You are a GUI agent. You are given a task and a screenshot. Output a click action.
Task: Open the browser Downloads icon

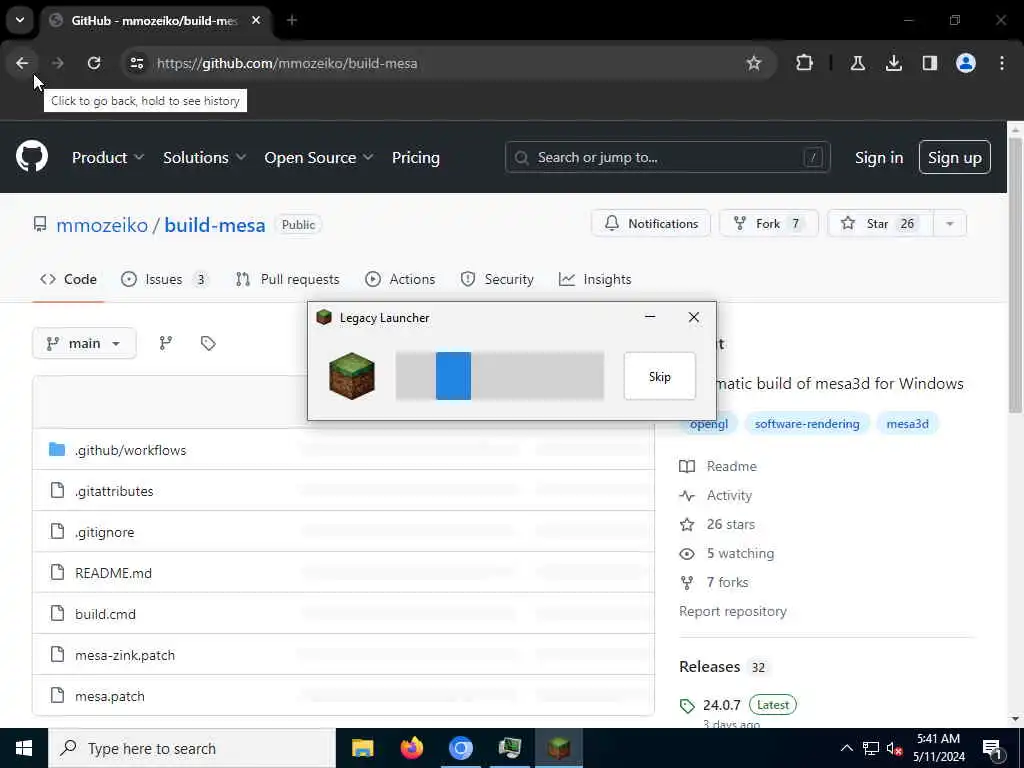(893, 63)
